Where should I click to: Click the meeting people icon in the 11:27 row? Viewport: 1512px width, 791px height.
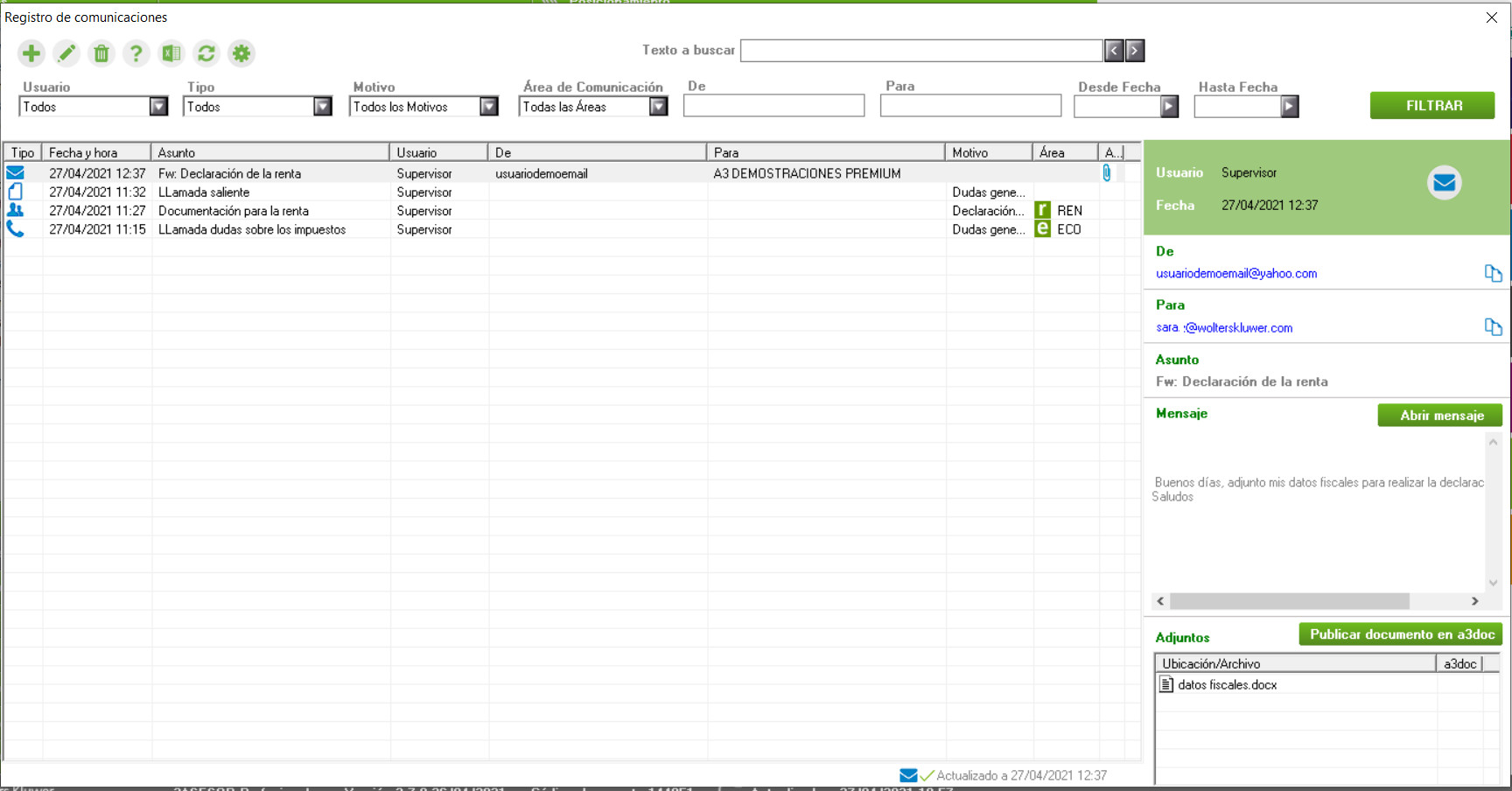coord(16,210)
